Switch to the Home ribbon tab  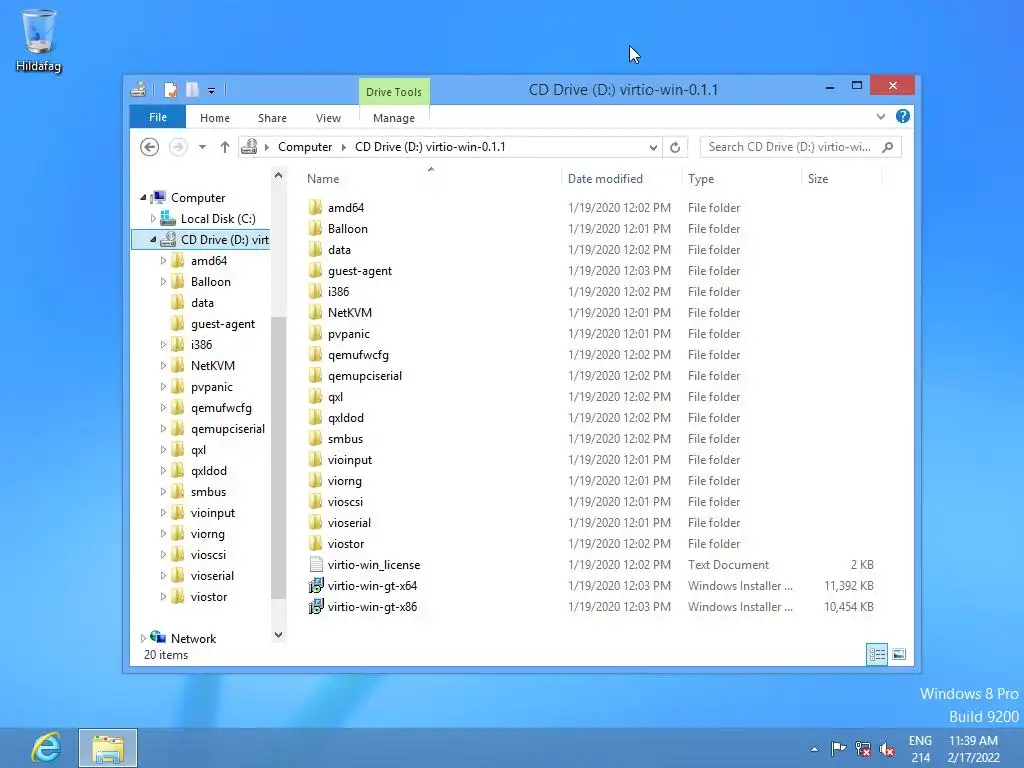pyautogui.click(x=215, y=118)
